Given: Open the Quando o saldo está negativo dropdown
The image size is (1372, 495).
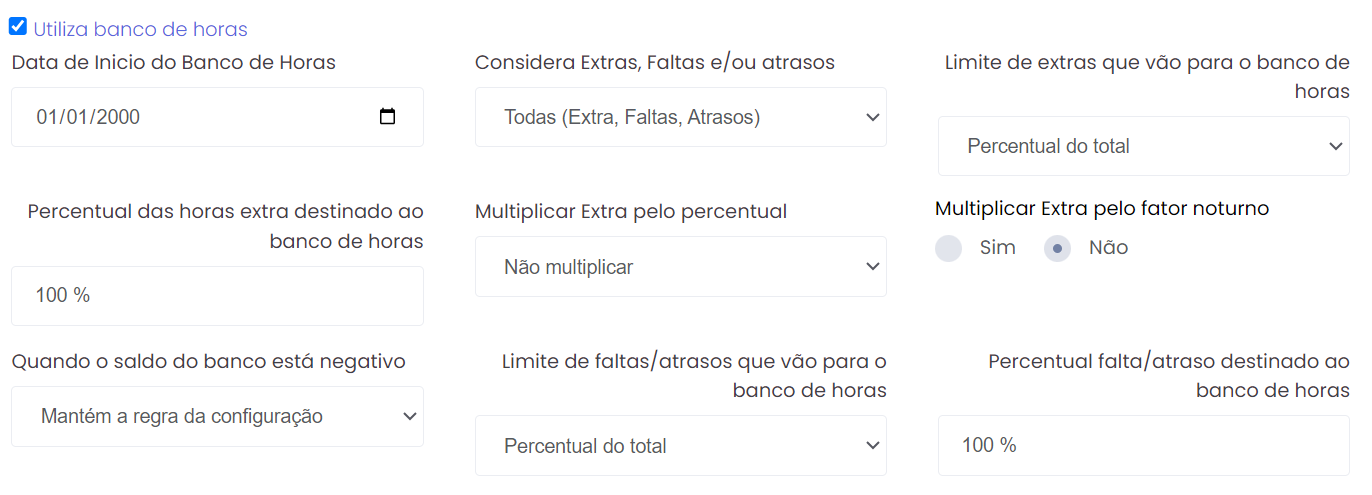Looking at the screenshot, I should (217, 416).
